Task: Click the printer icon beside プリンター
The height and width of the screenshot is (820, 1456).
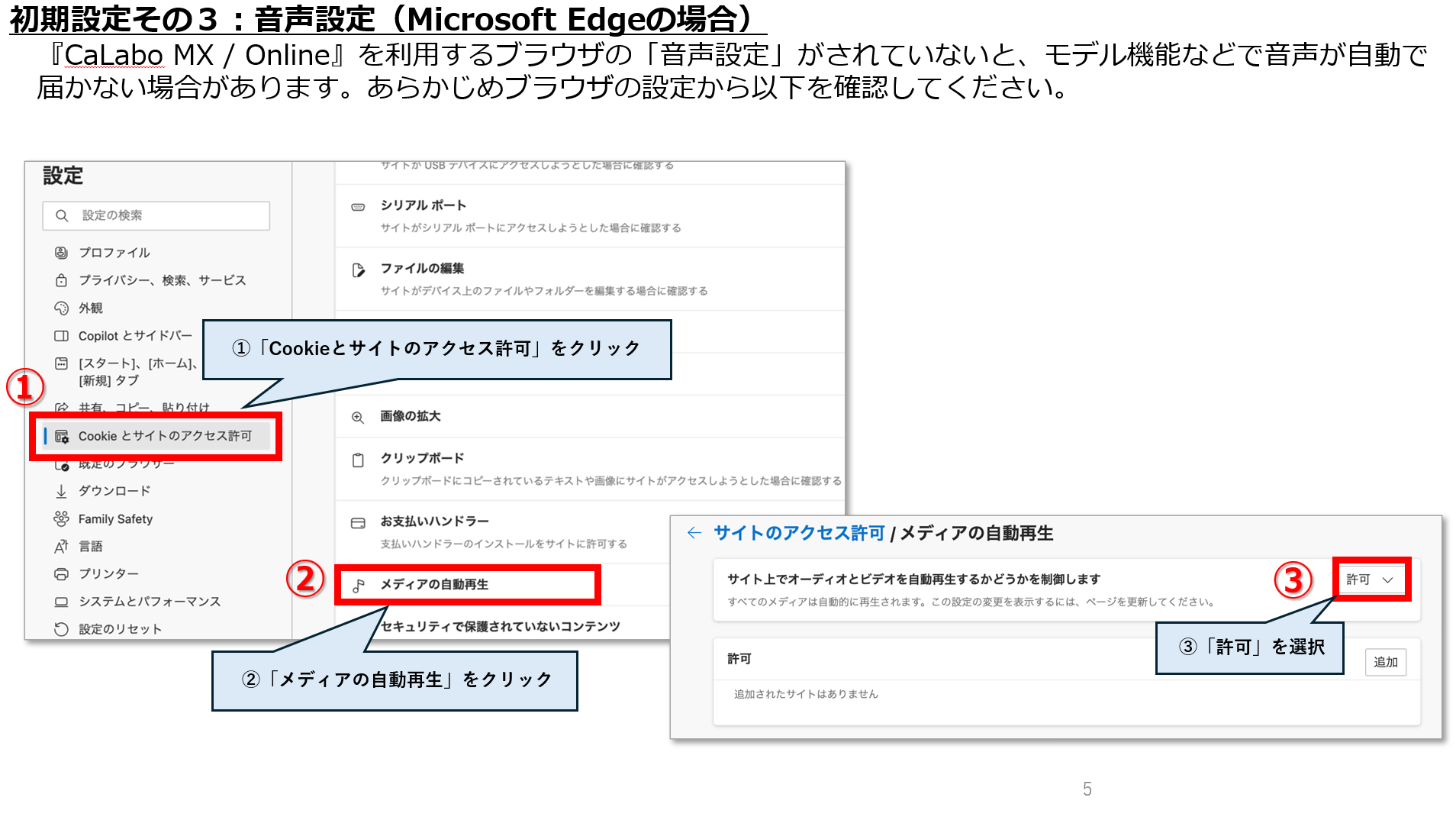Action: point(61,573)
